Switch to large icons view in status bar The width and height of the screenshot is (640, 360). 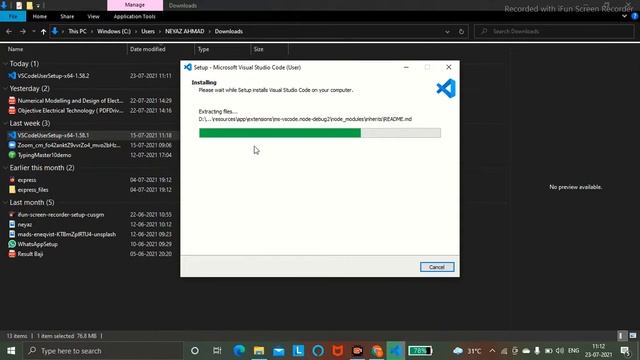pyautogui.click(x=633, y=336)
